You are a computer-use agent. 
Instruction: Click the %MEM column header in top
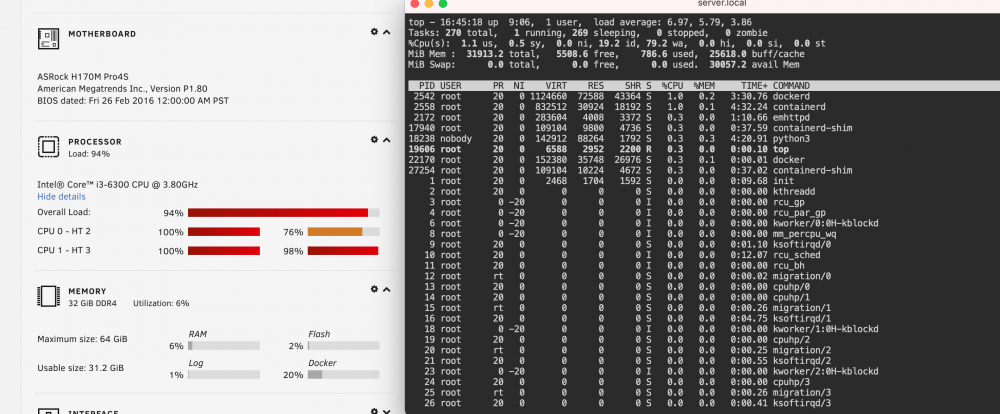click(x=704, y=85)
